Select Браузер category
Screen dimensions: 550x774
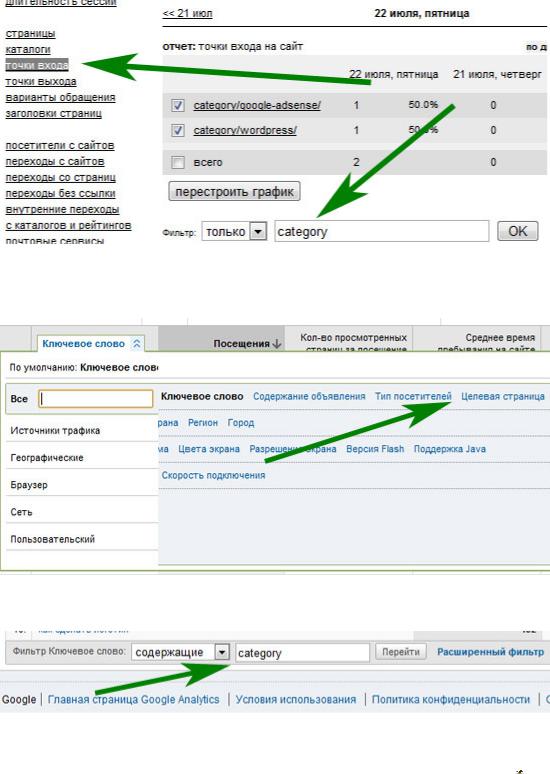click(29, 485)
